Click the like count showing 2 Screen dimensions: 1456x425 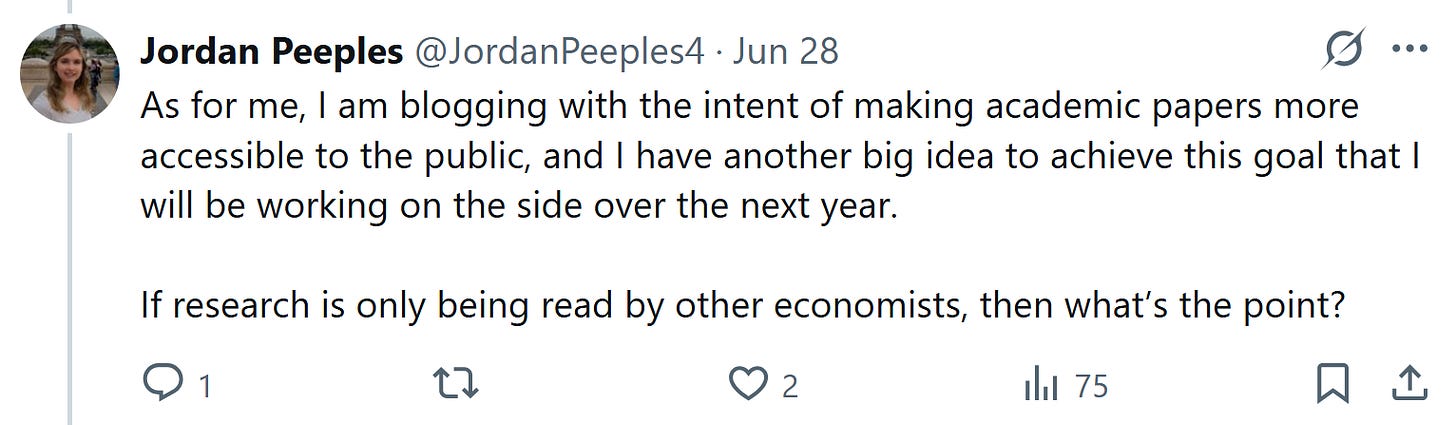790,386
